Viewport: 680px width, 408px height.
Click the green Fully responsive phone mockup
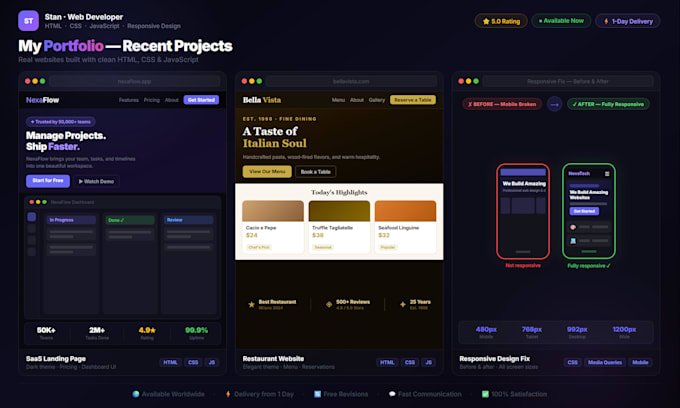(x=589, y=211)
